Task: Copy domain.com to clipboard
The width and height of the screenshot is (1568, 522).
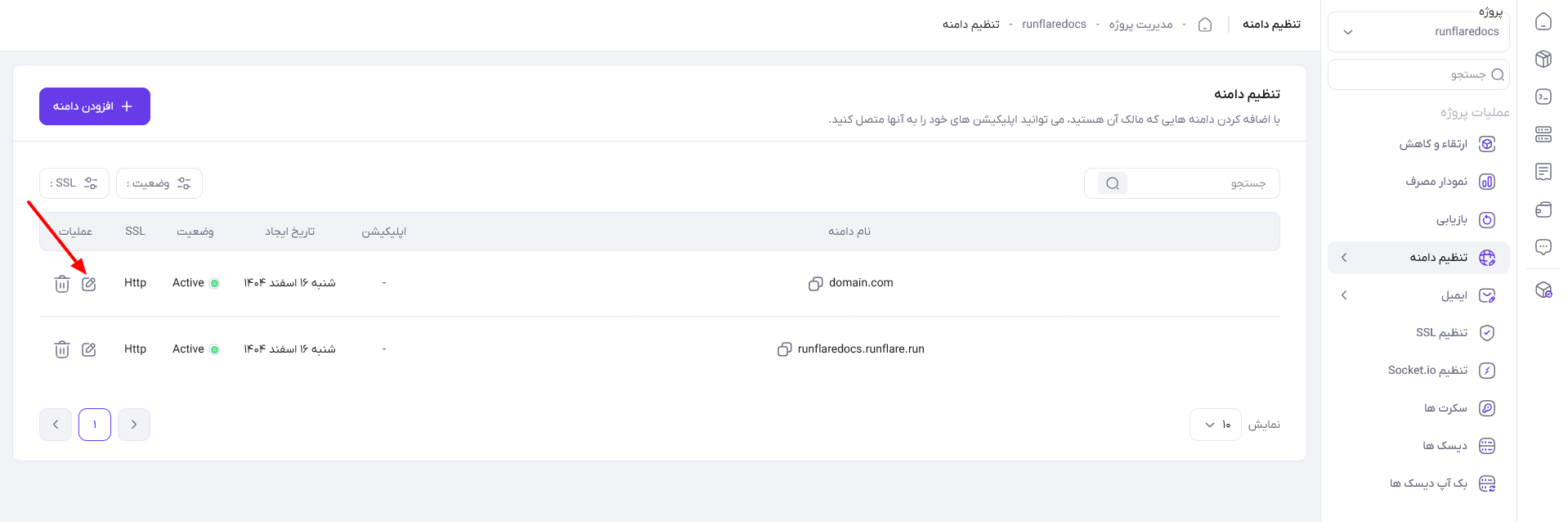Action: [x=815, y=284]
